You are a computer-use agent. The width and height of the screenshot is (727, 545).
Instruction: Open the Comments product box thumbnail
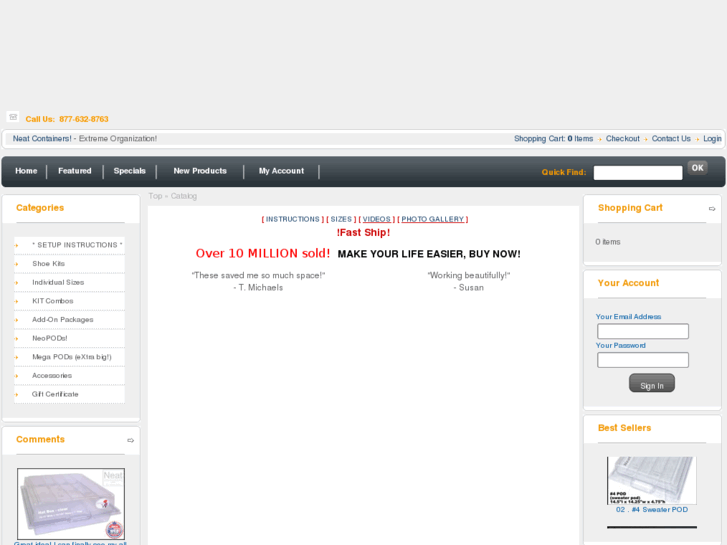point(71,504)
